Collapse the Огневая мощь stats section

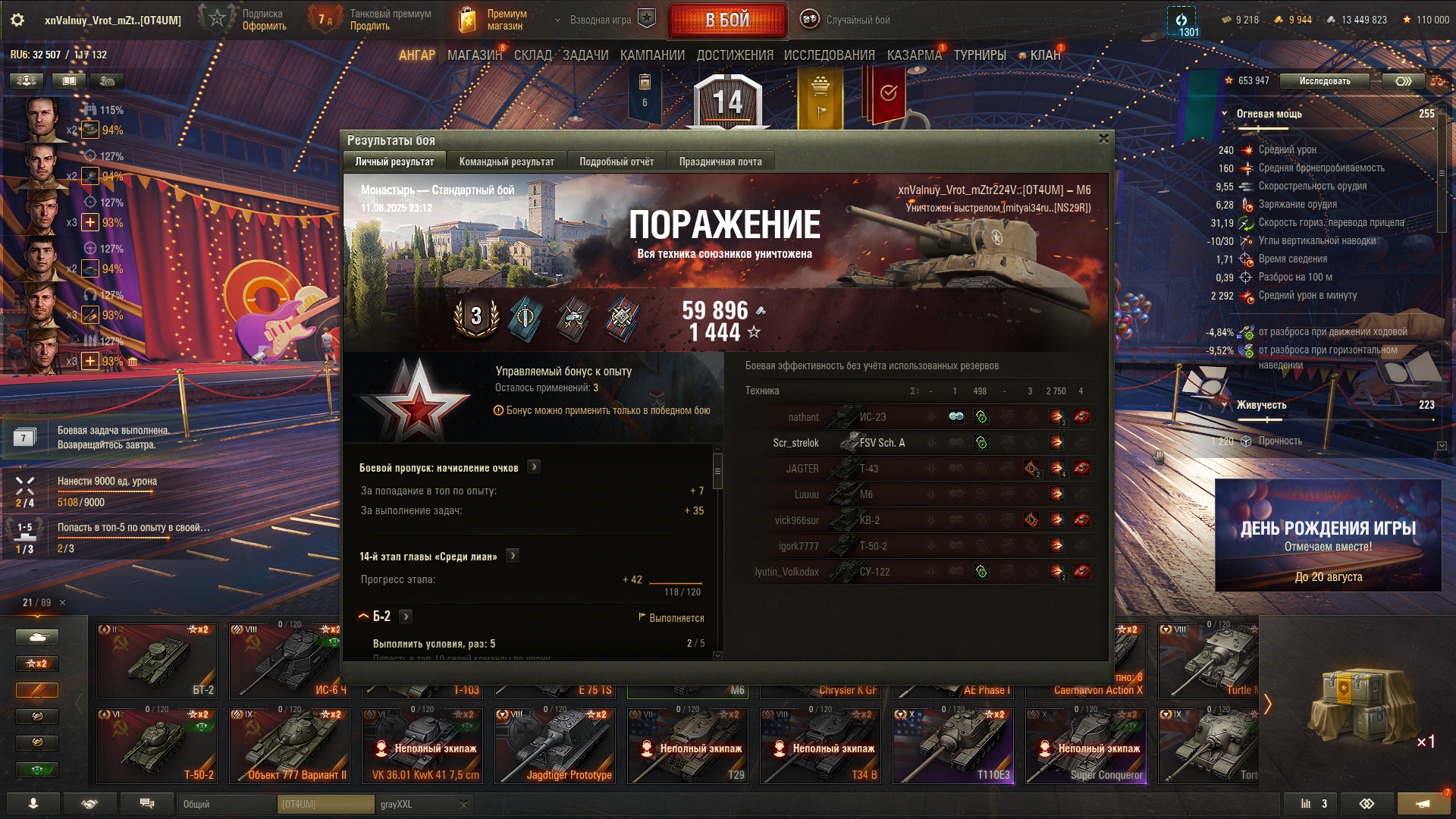(x=1224, y=114)
